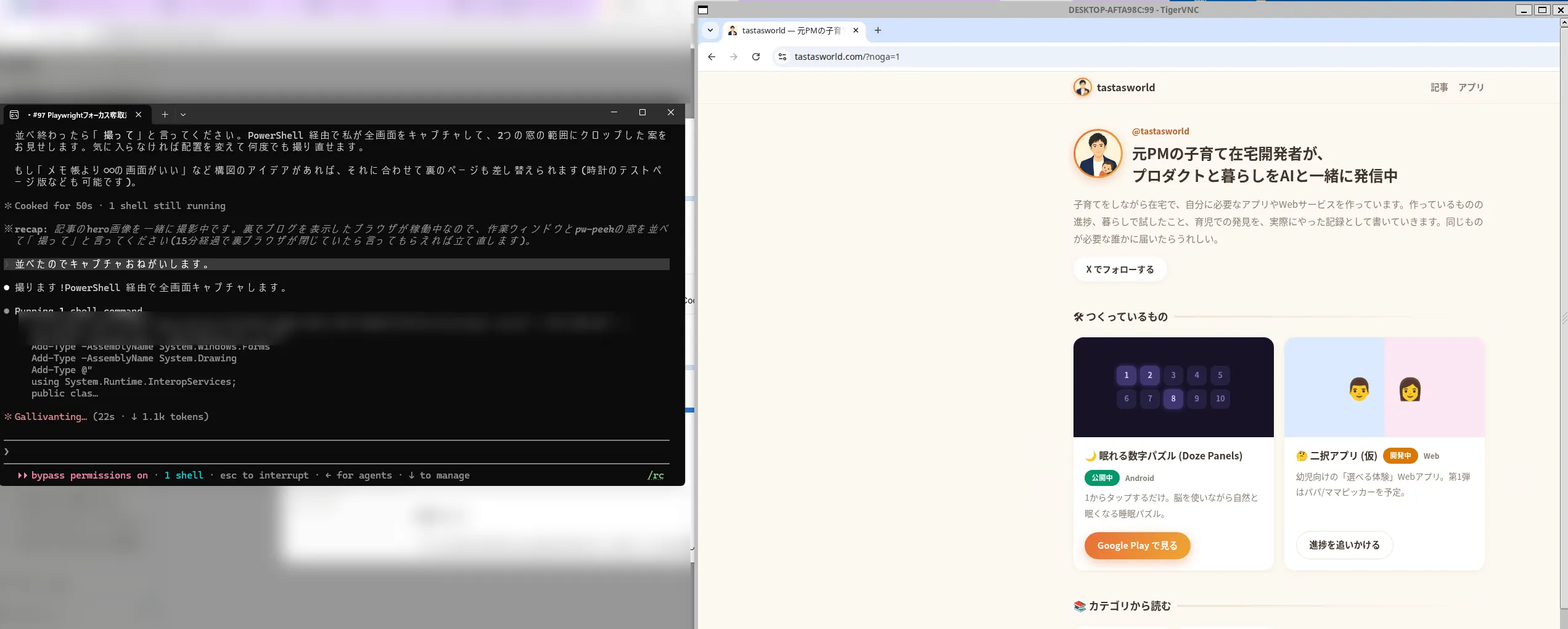Open Google Play で見る button
The height and width of the screenshot is (629, 1568).
tap(1137, 546)
